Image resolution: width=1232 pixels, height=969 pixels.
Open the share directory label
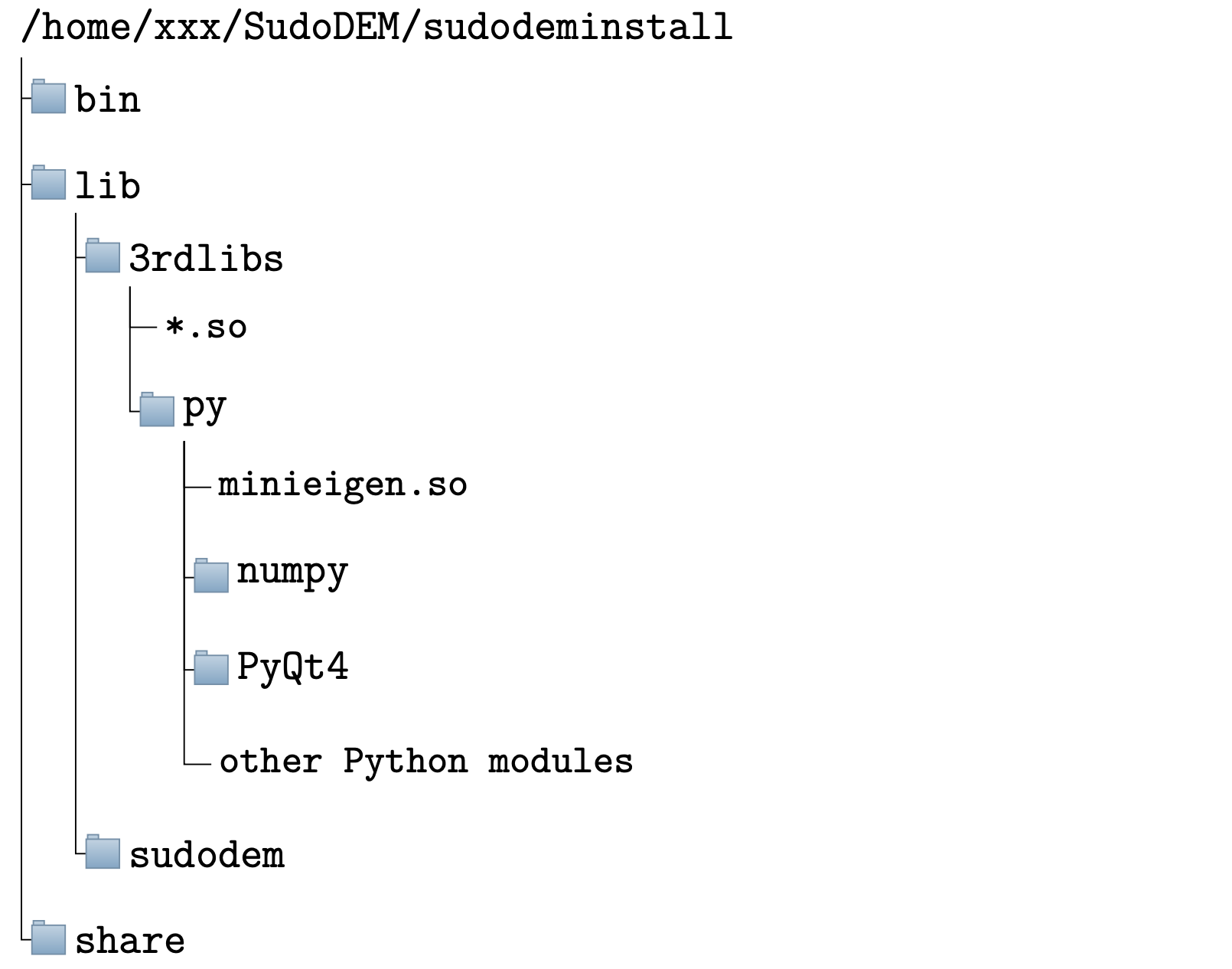tap(130, 941)
